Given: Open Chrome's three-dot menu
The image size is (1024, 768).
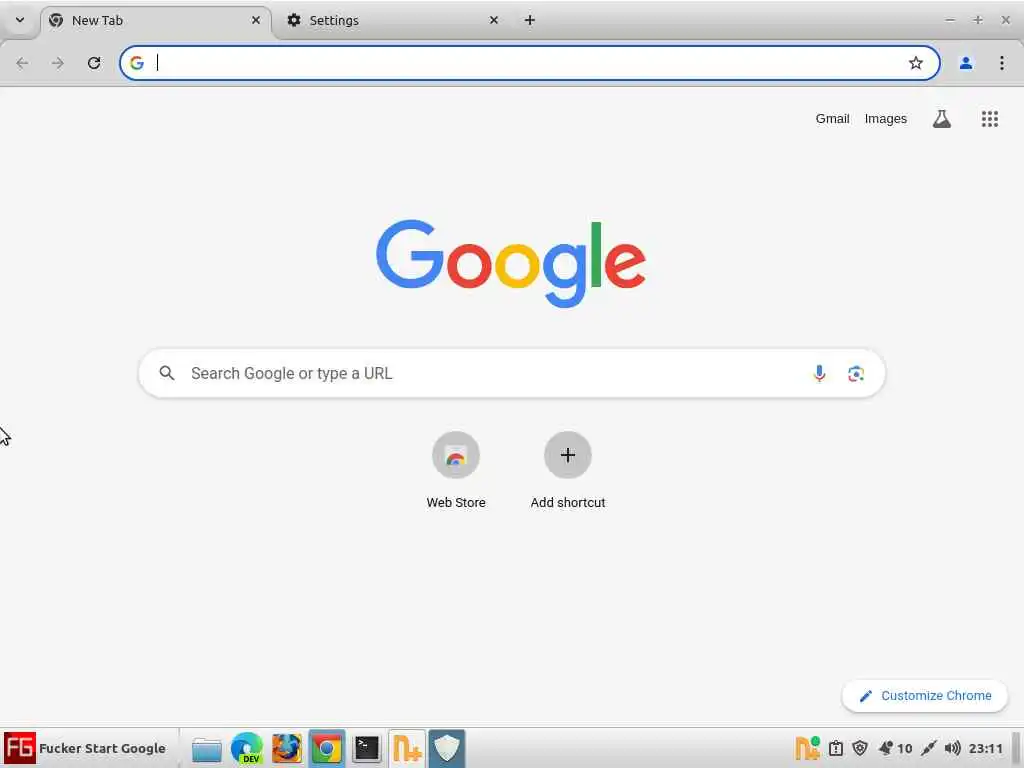Looking at the screenshot, I should 1002,63.
